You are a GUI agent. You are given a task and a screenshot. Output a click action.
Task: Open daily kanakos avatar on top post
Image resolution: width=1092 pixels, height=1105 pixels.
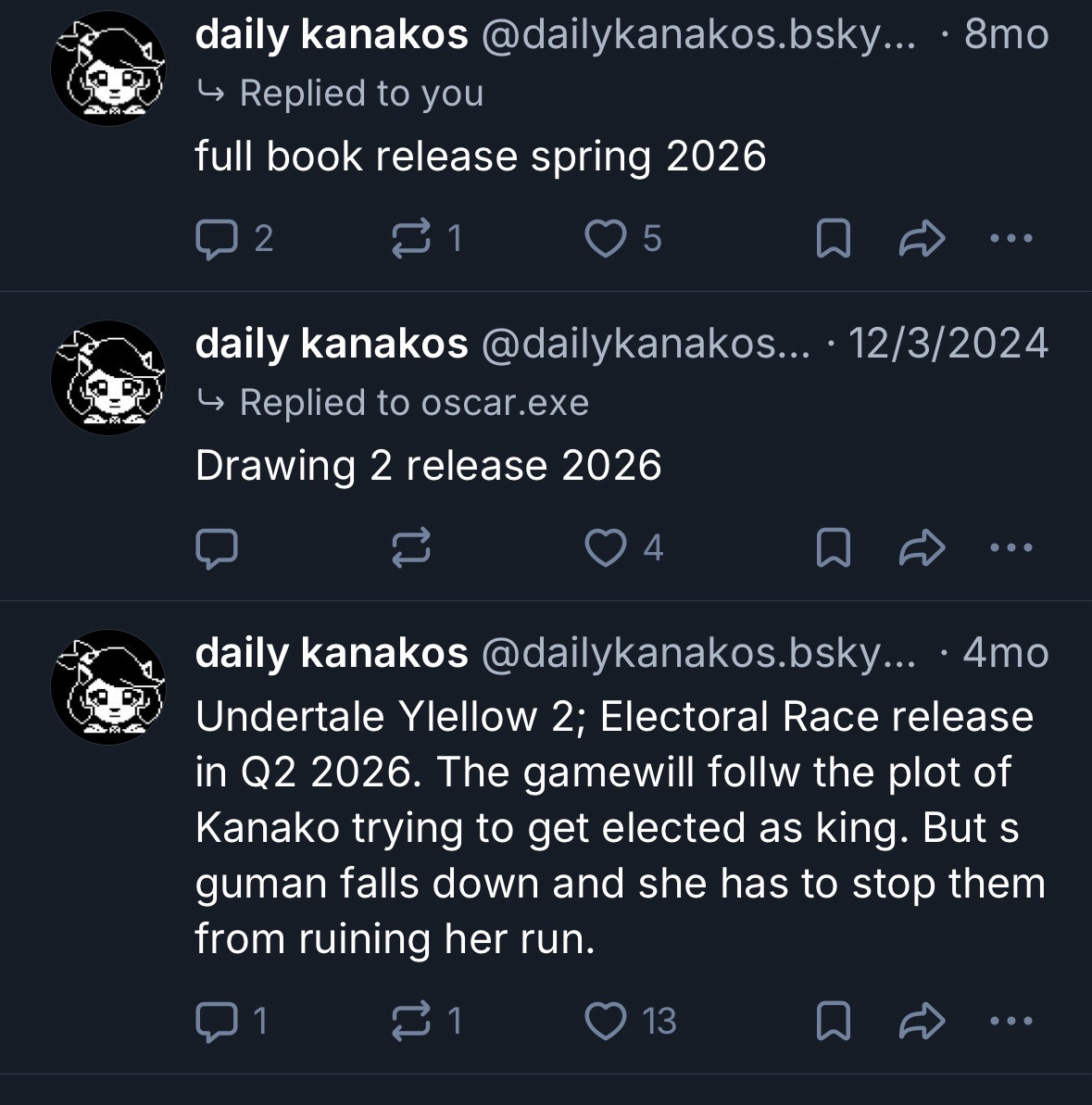click(x=107, y=69)
